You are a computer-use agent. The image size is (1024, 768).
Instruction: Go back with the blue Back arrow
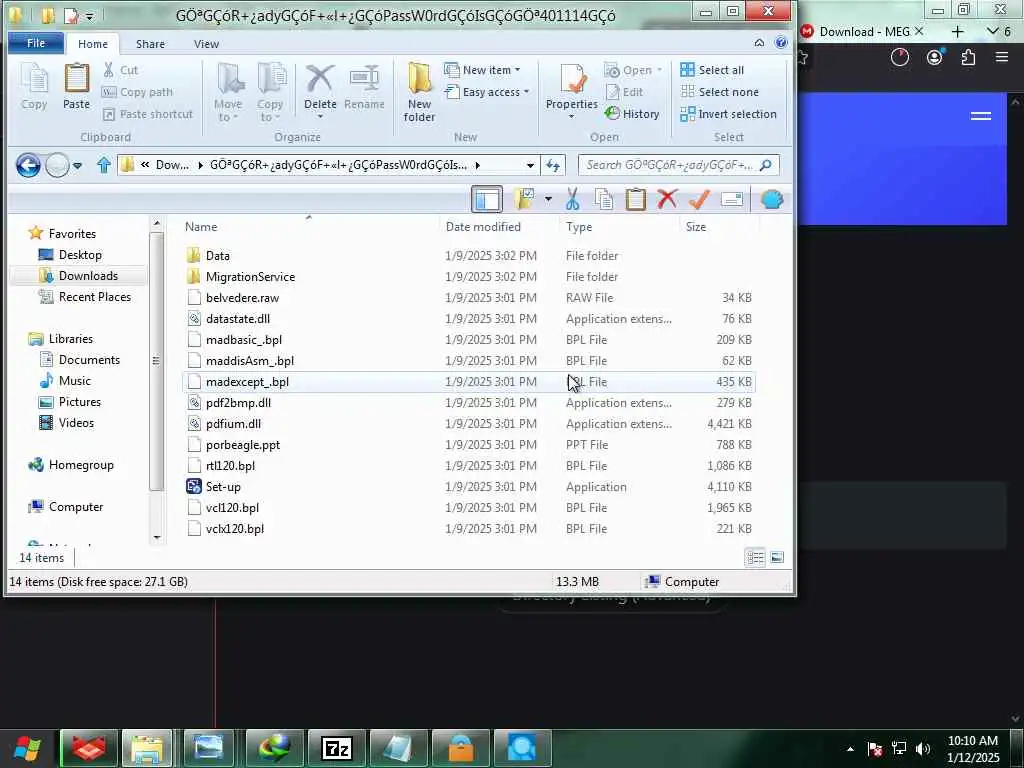(x=28, y=165)
